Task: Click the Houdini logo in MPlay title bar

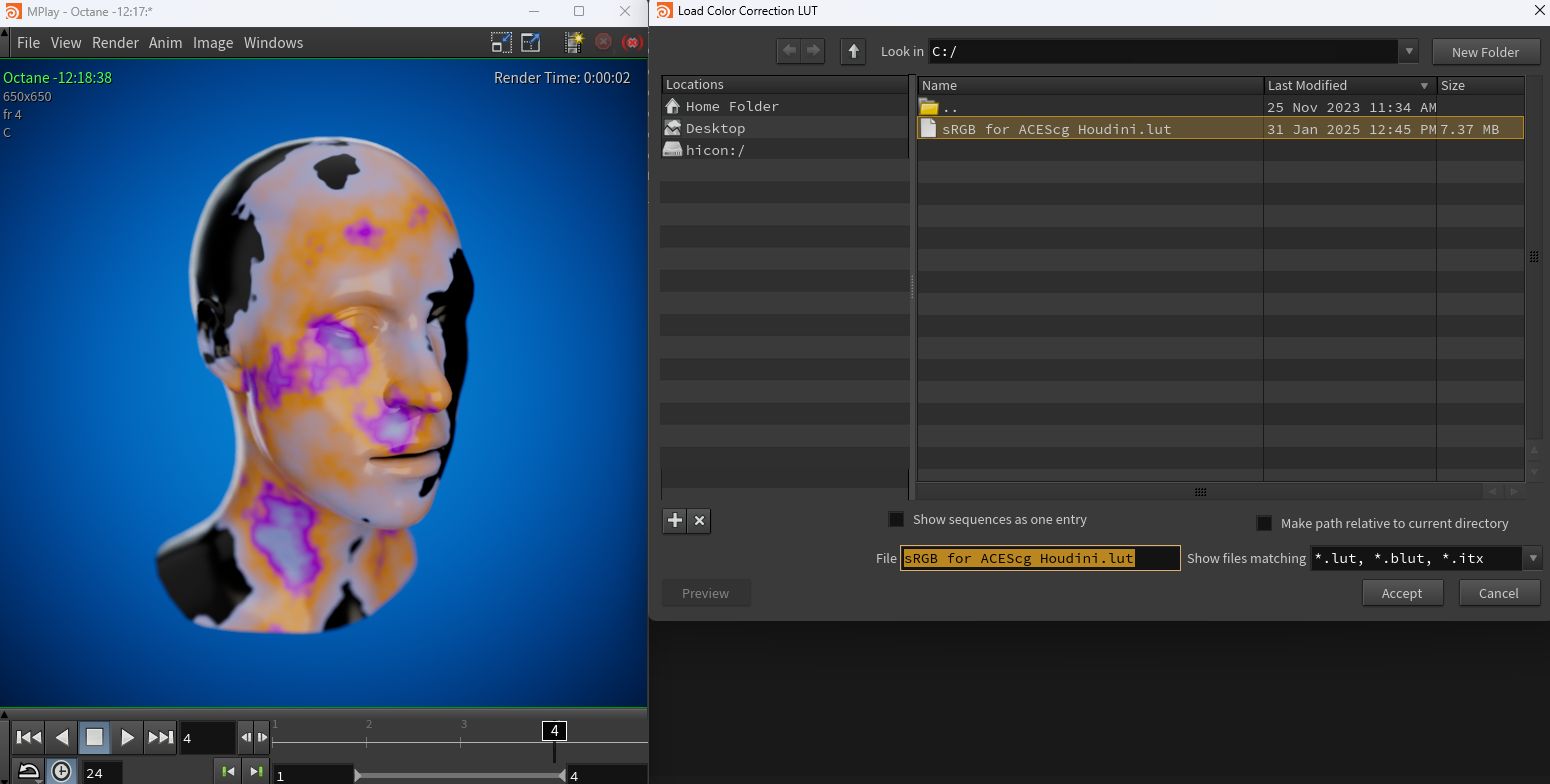Action: click(x=13, y=11)
